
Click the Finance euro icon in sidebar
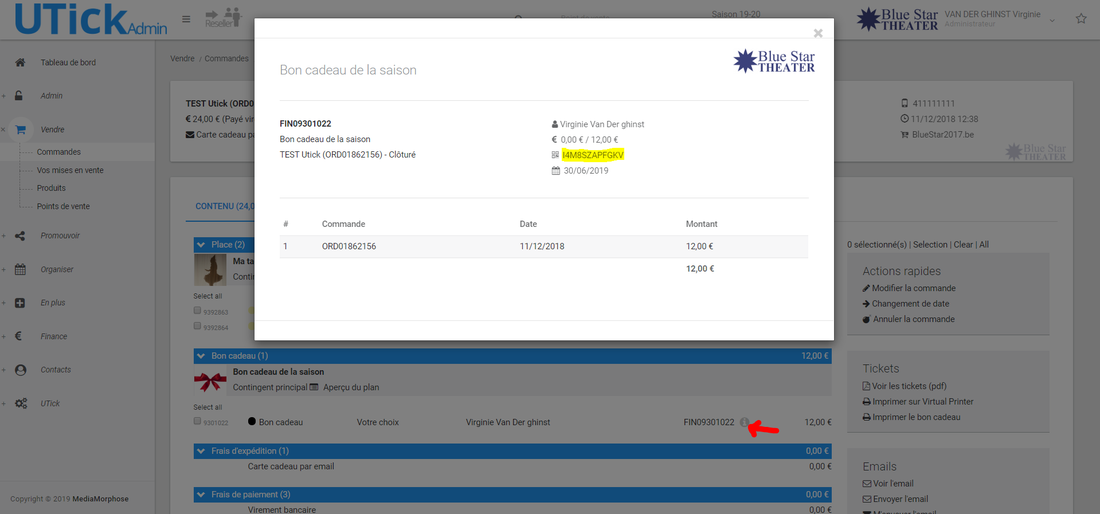click(x=20, y=337)
